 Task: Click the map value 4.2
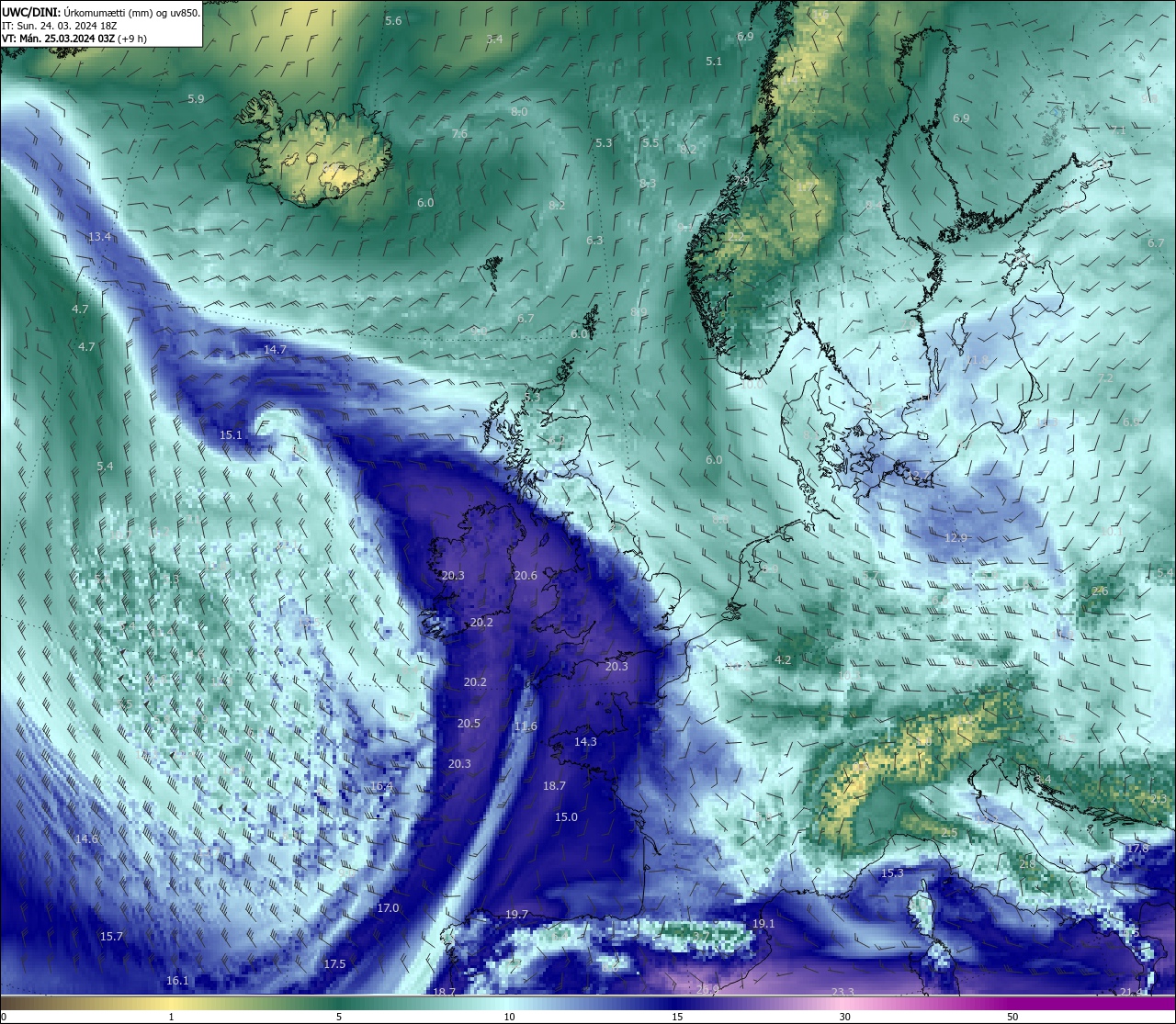[783, 659]
